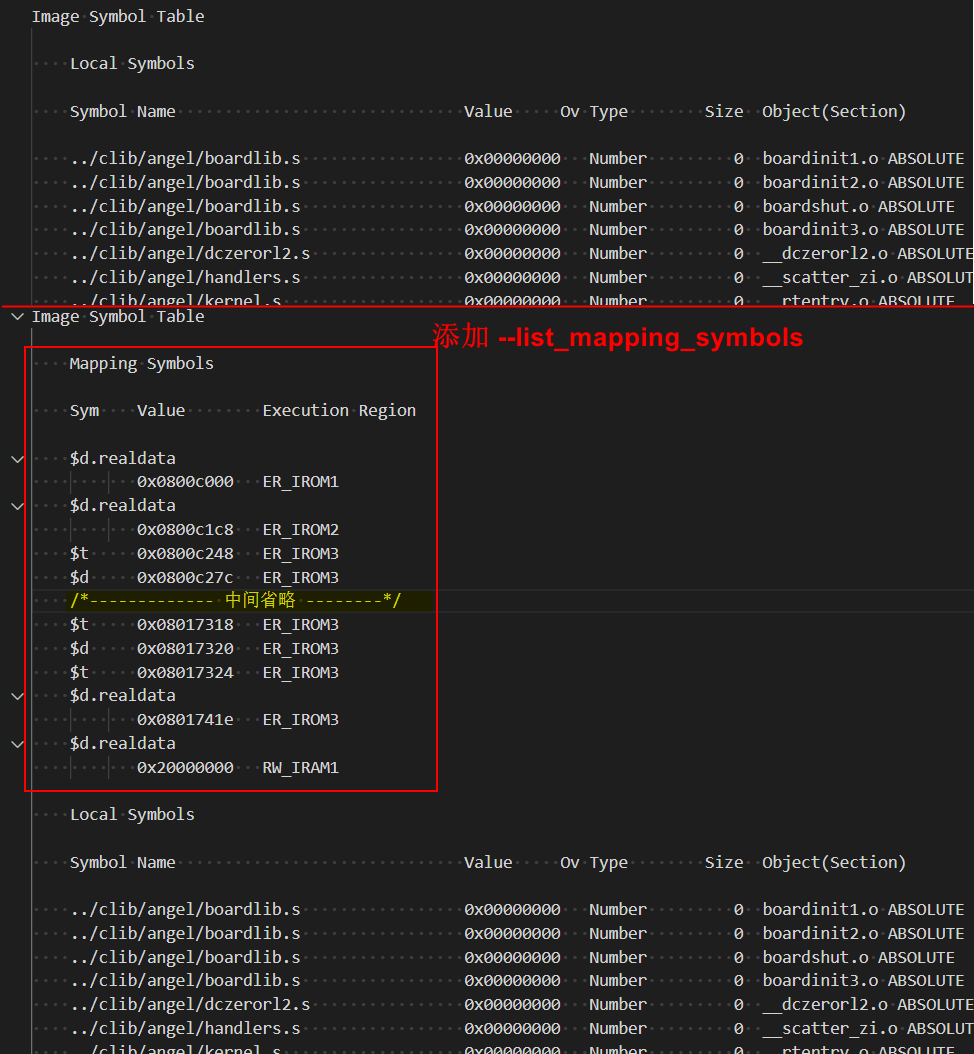Click the $d.realdata line above 0x20000000

tap(123, 743)
